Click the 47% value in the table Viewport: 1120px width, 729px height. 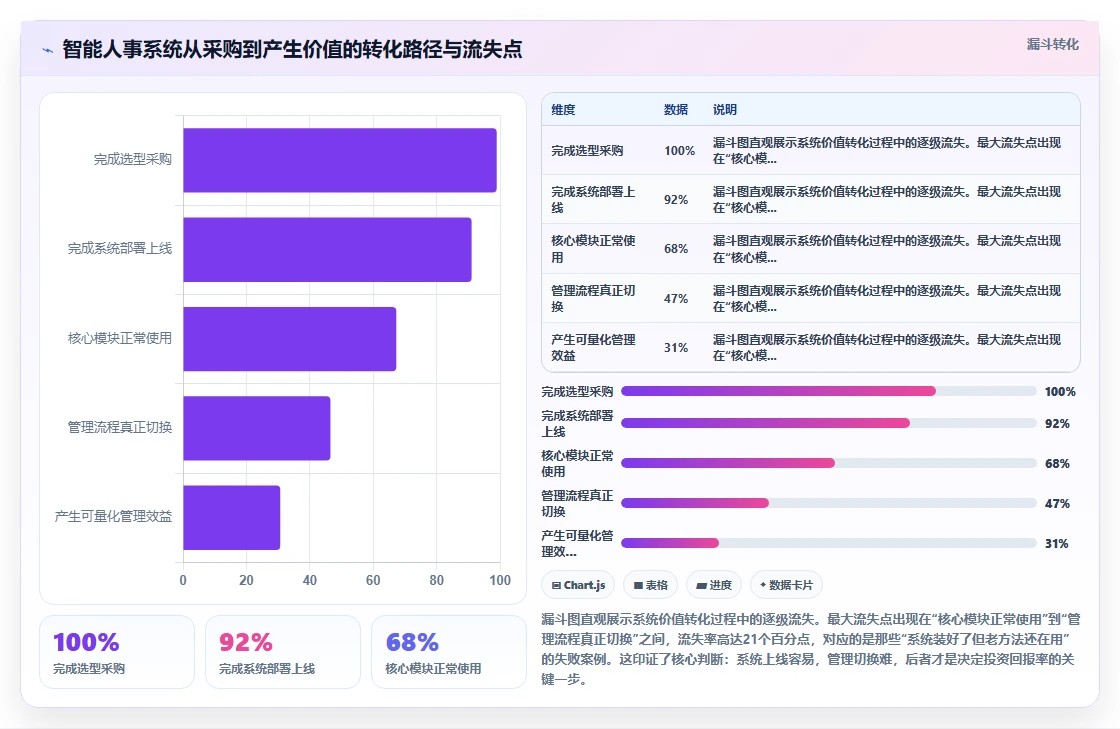point(676,298)
